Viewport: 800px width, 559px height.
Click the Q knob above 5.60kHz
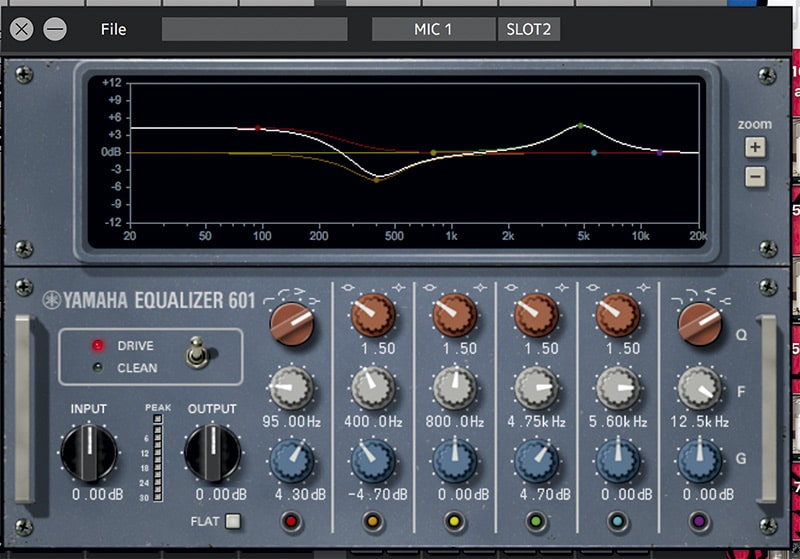coord(618,315)
